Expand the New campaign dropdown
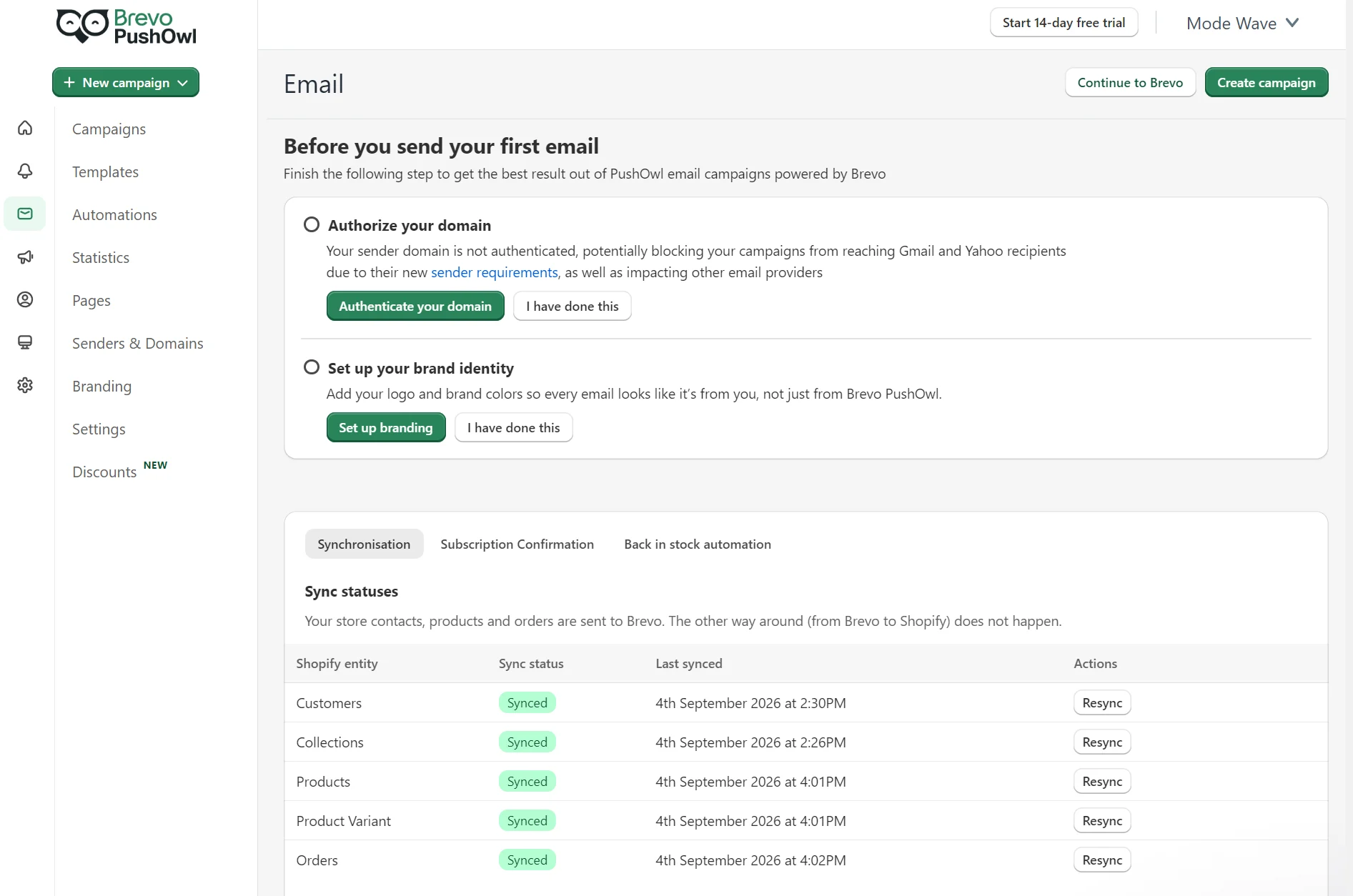 (x=126, y=82)
